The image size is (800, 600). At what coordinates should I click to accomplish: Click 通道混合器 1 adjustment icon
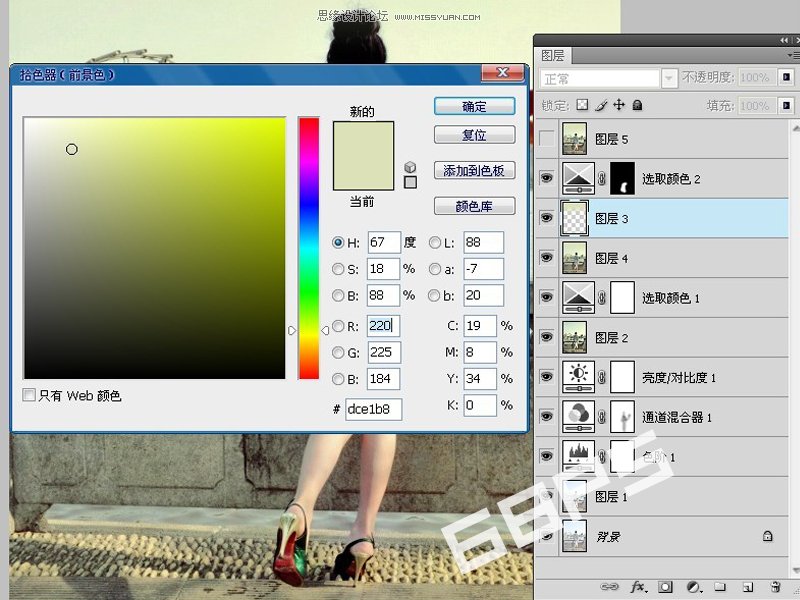[x=579, y=416]
